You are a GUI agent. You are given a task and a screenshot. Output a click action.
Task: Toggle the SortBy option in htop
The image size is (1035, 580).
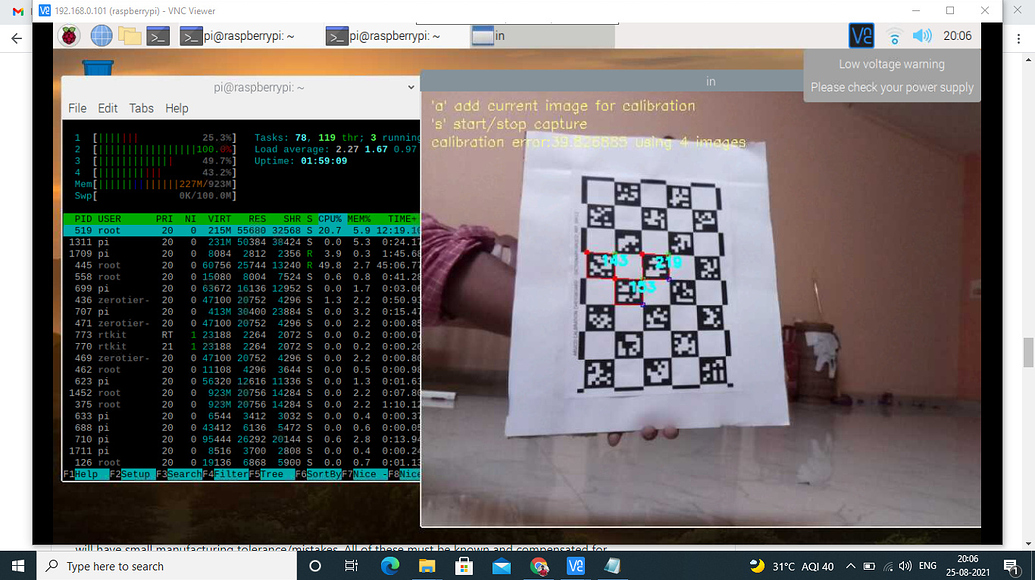(x=320, y=473)
